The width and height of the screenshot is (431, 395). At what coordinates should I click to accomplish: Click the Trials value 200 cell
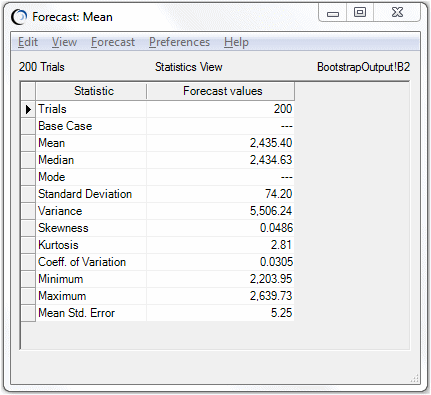tap(220, 109)
